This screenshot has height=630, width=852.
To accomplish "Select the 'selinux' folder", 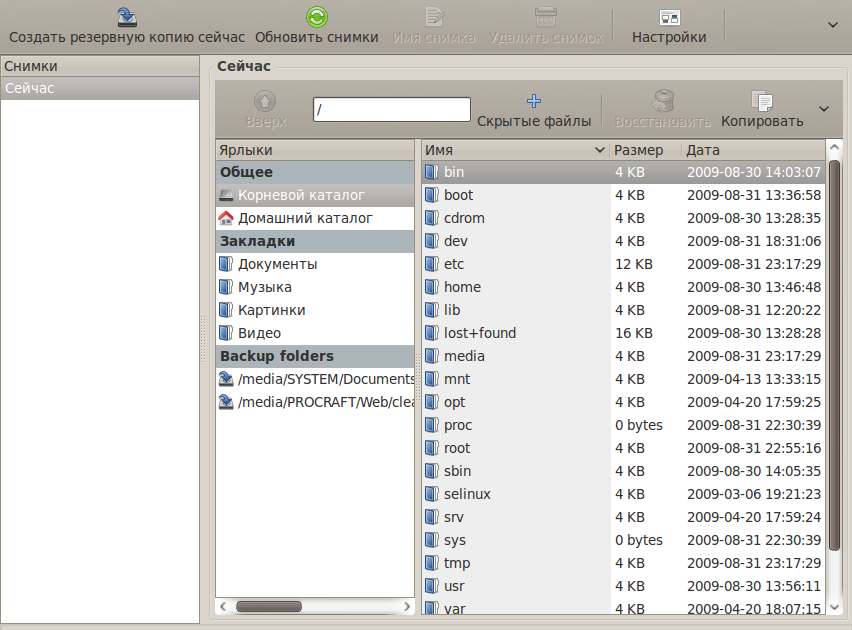I will [624, 494].
